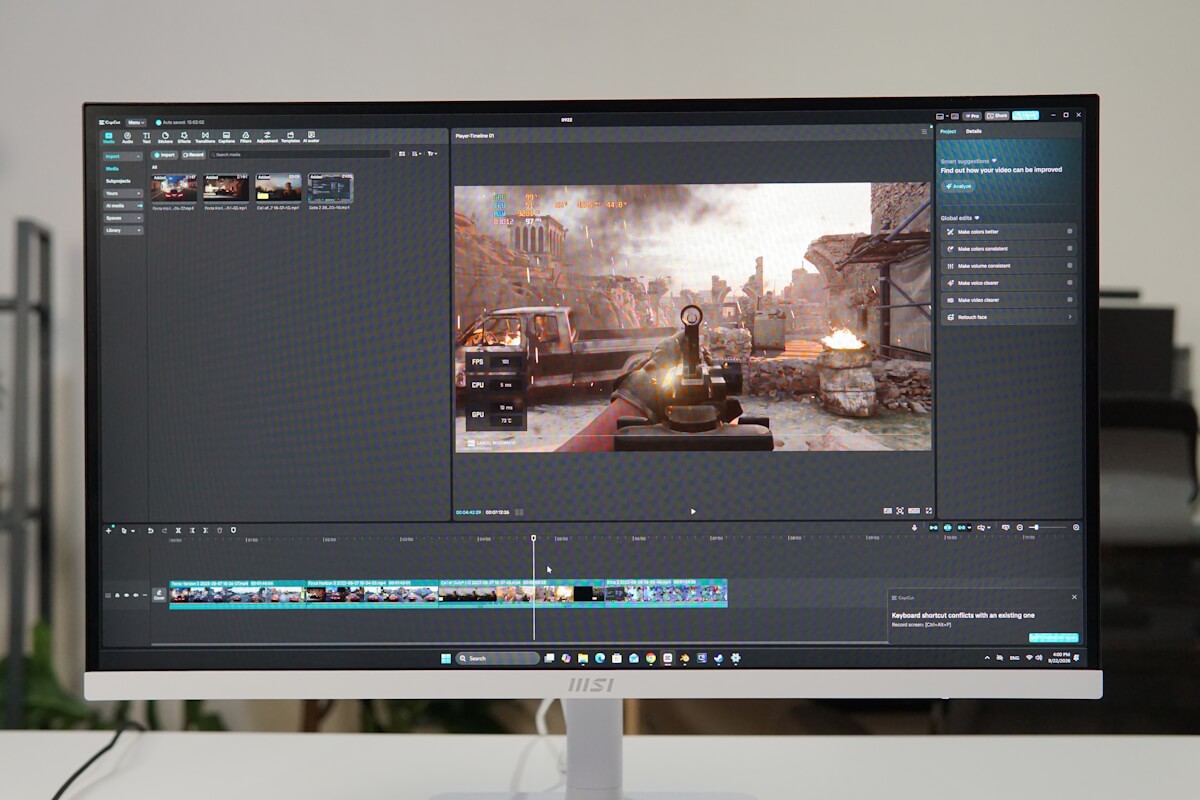The image size is (1200, 800).
Task: Open the Stickers panel
Action: coord(165,137)
